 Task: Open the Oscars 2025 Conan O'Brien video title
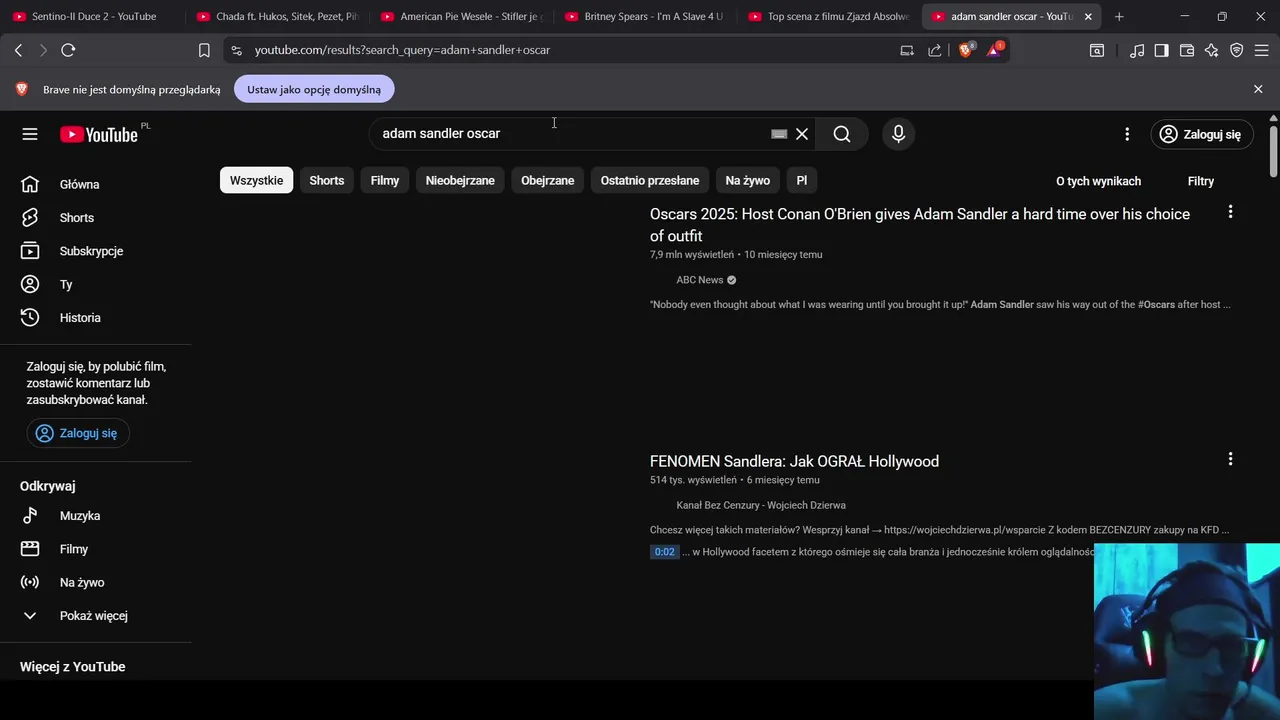[x=920, y=225]
